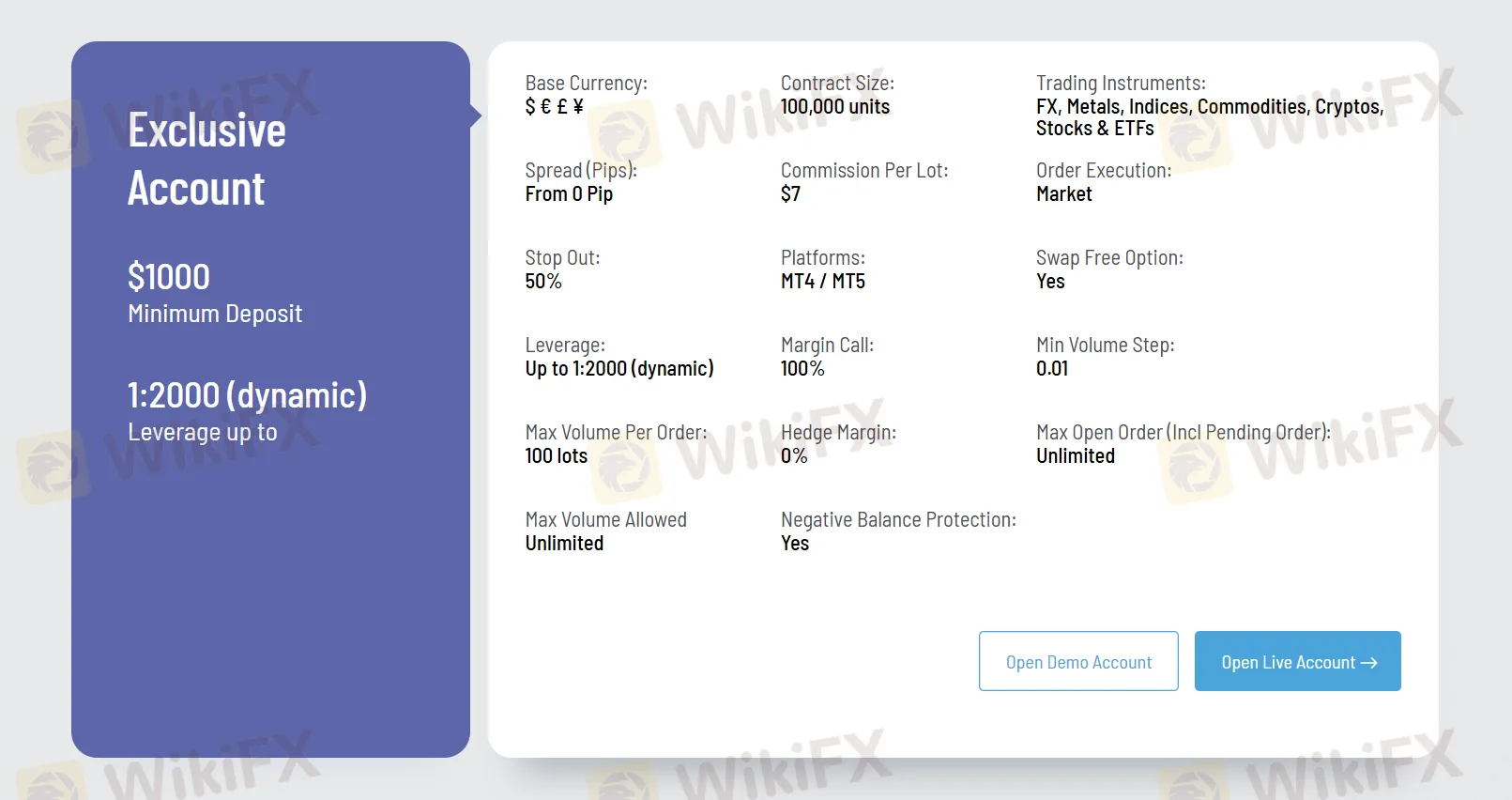
Task: Select the Exclusive Account heading
Action: (206, 159)
